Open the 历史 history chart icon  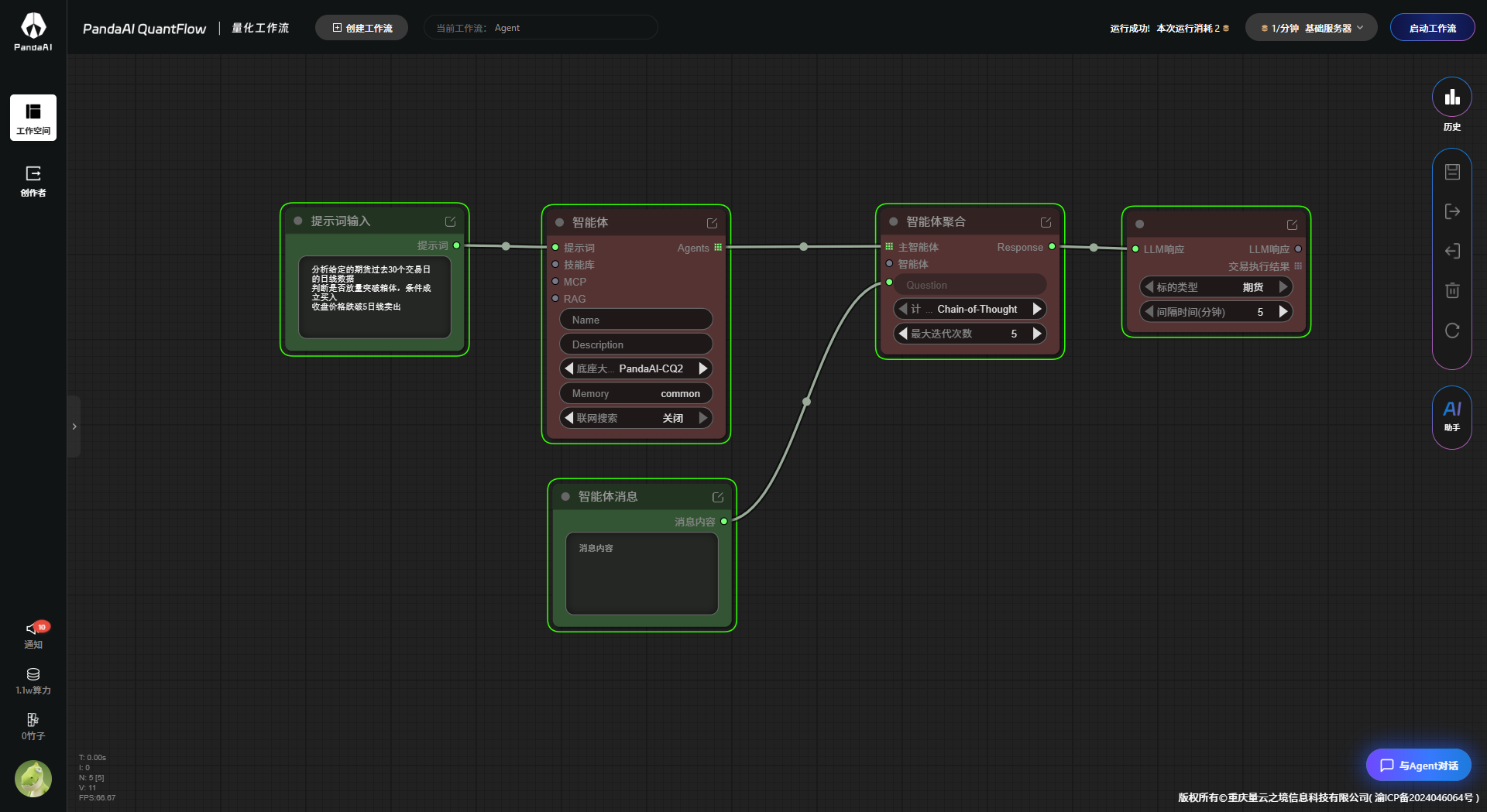pyautogui.click(x=1451, y=98)
